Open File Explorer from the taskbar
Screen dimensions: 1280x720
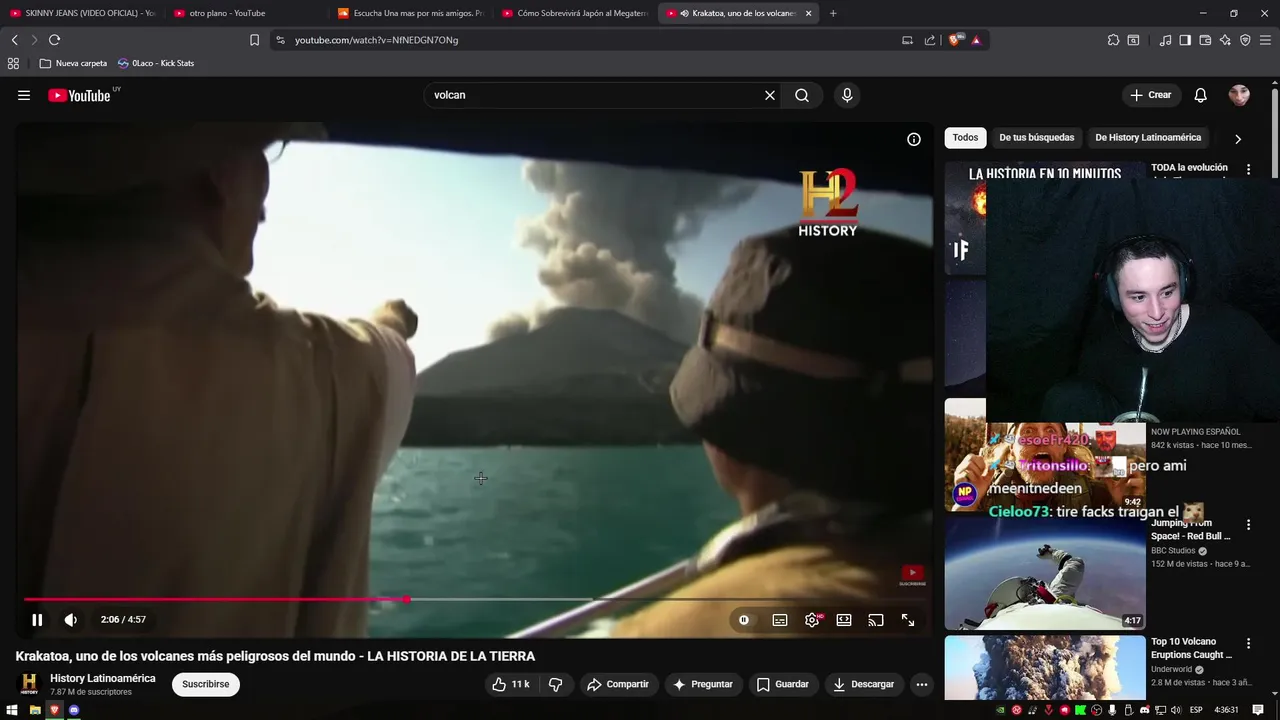[x=34, y=710]
